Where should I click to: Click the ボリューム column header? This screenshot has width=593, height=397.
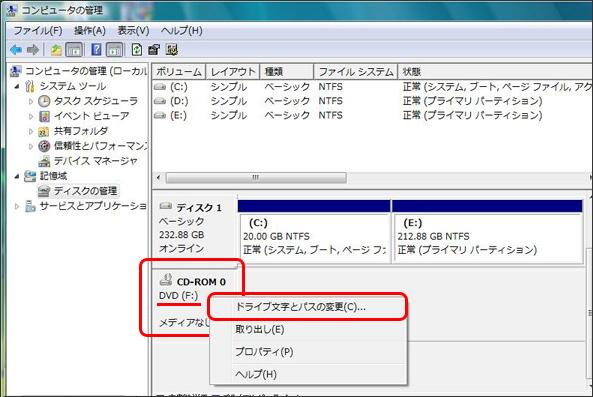pos(179,71)
